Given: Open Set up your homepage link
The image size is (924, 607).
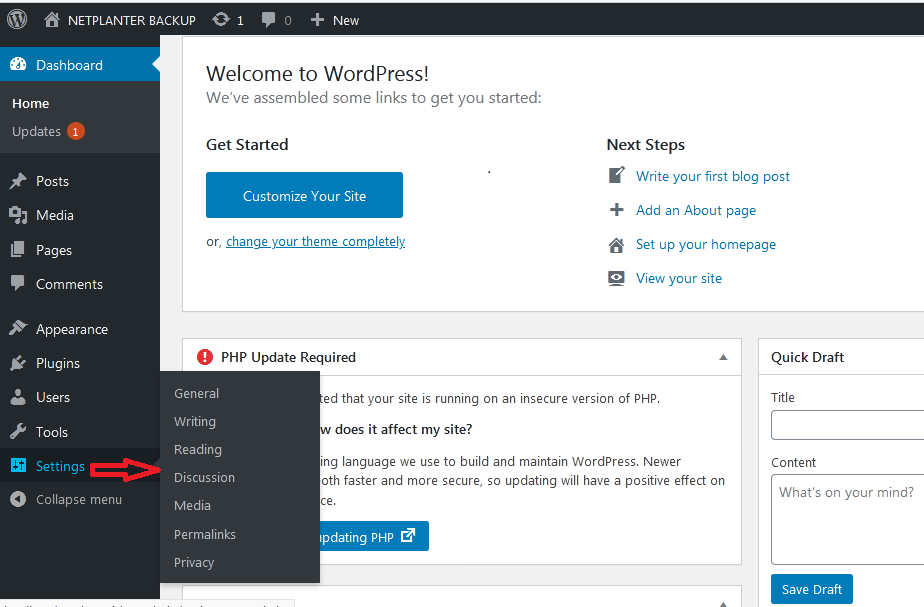Looking at the screenshot, I should [706, 244].
